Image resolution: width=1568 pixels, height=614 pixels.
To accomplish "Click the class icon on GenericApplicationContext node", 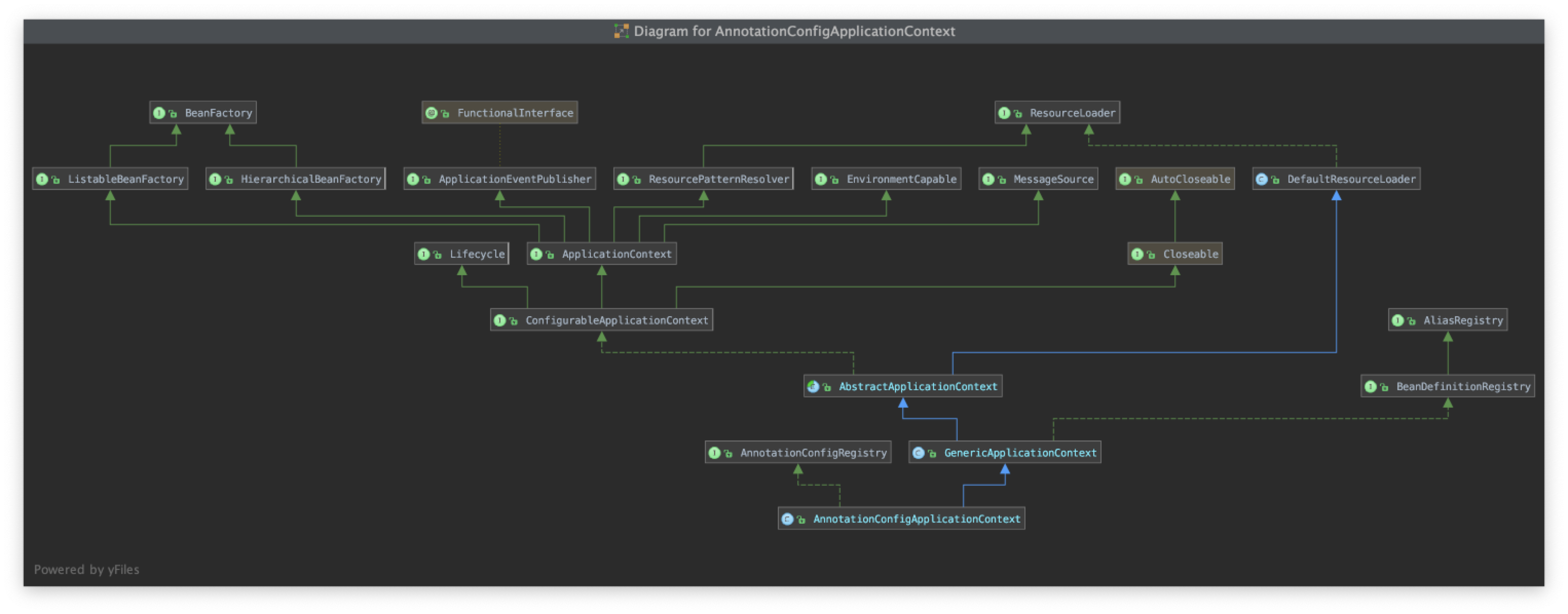I will 918,453.
